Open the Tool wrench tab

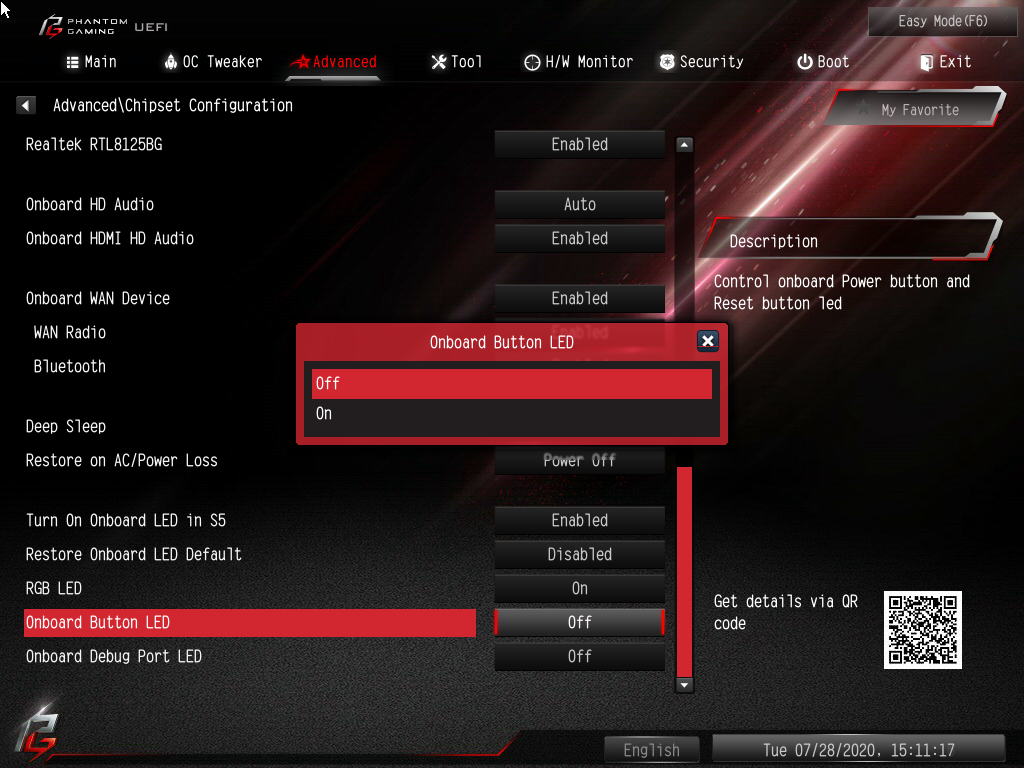(456, 62)
